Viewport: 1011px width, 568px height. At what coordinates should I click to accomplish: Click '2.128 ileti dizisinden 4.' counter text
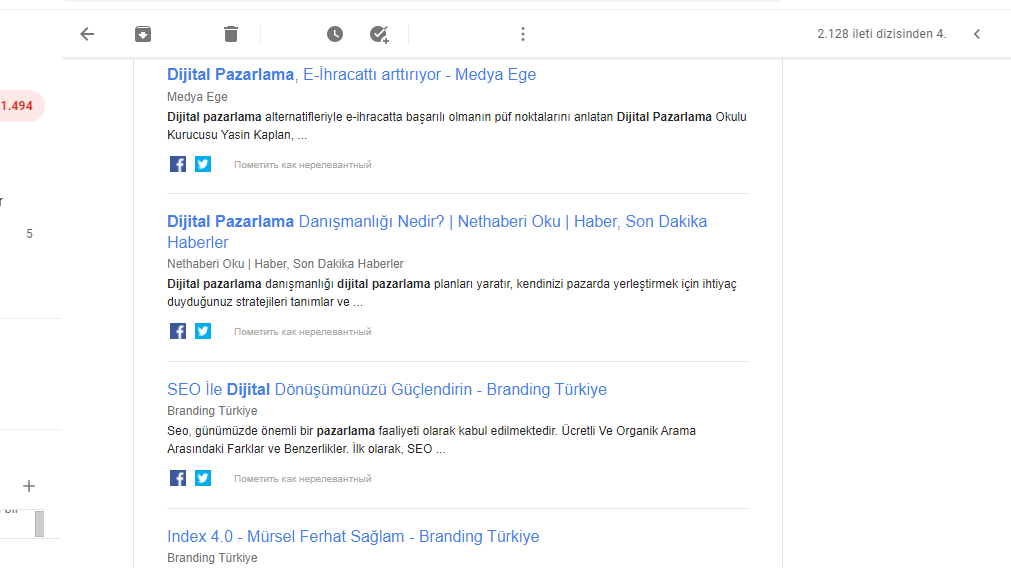click(x=881, y=34)
